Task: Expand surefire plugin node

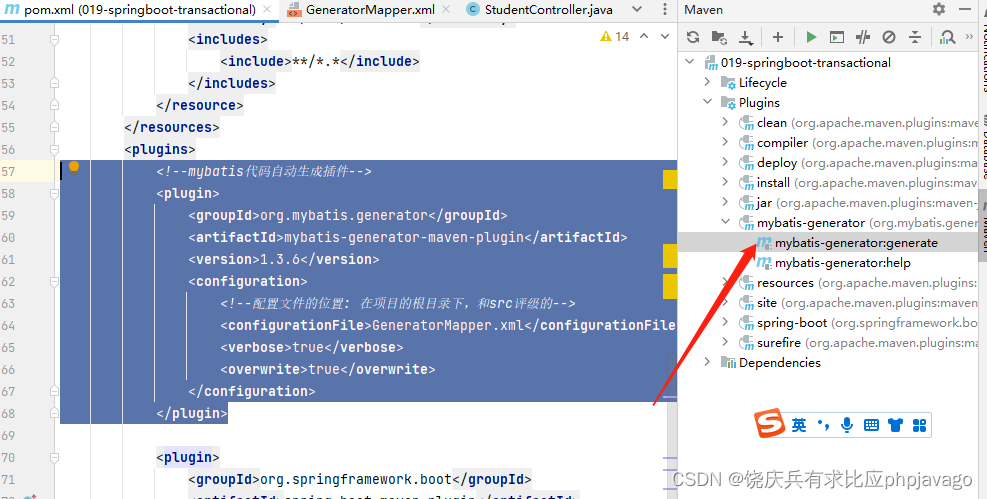Action: (x=726, y=342)
